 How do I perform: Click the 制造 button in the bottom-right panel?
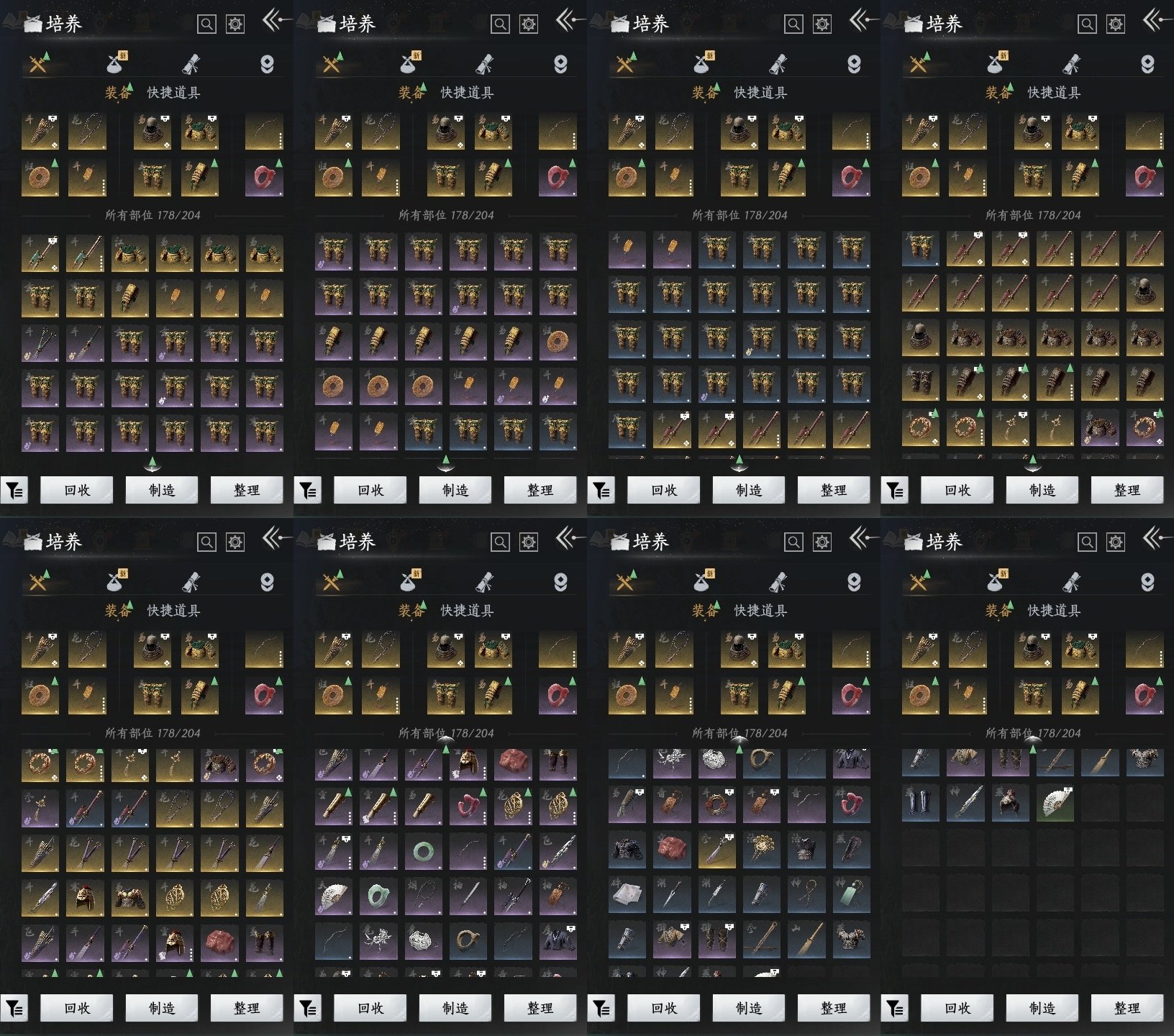(x=1042, y=1009)
